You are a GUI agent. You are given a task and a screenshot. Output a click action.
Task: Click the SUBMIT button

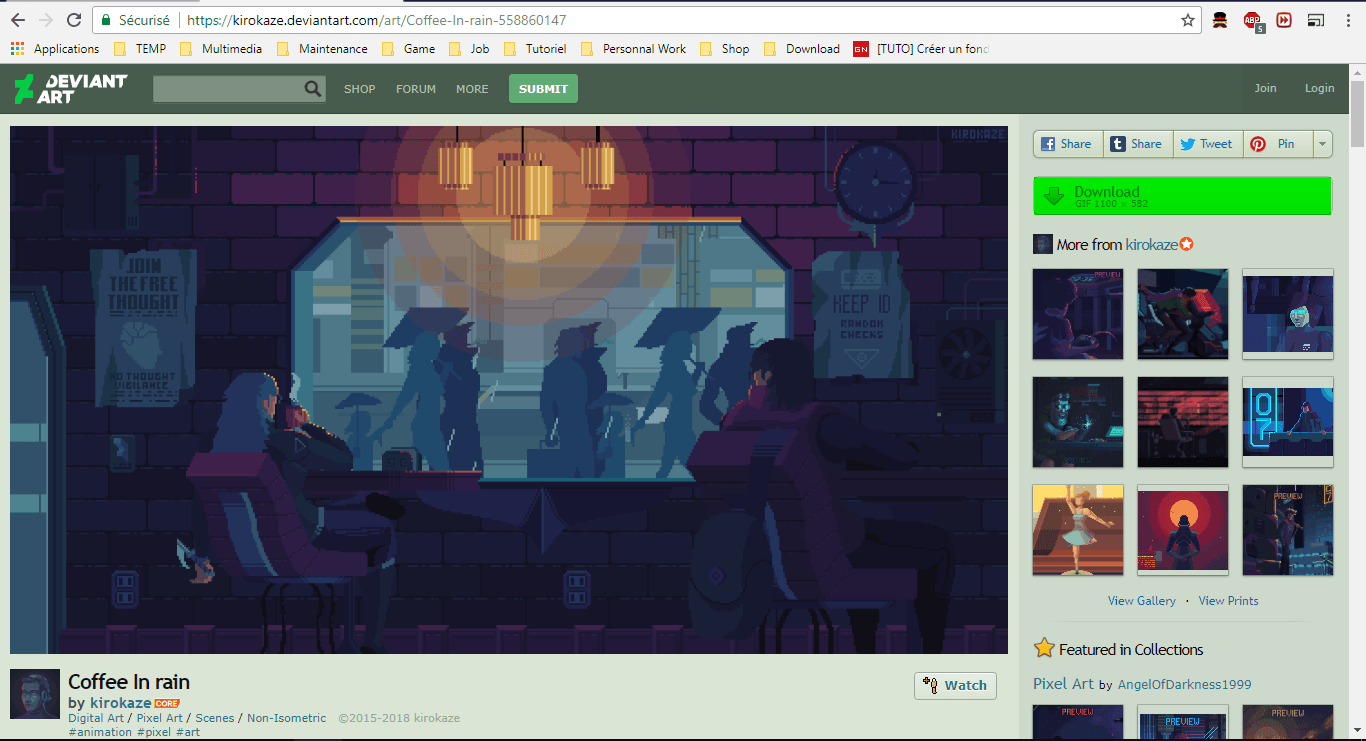[543, 89]
